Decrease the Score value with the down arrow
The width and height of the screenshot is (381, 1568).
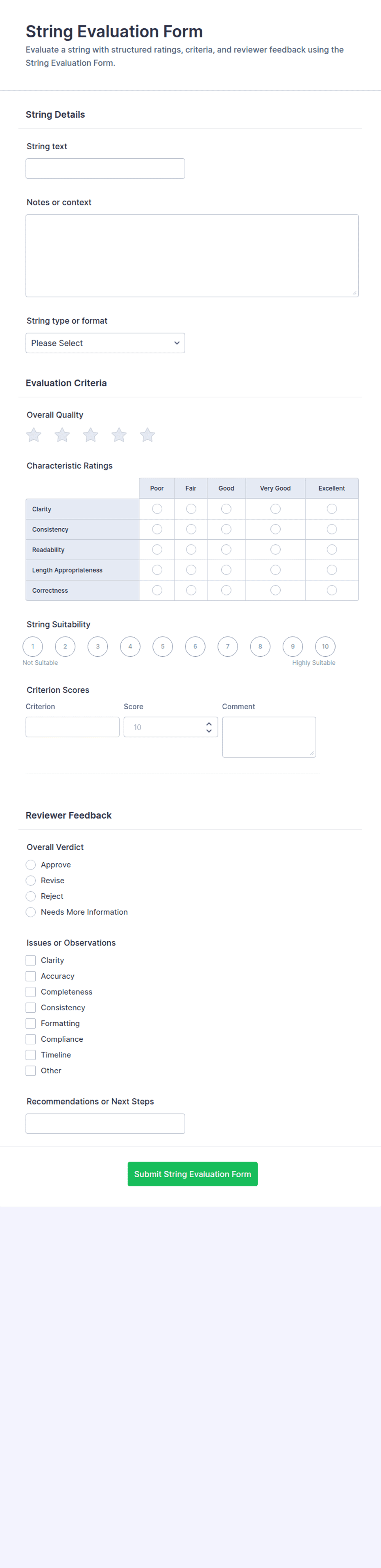[209, 730]
